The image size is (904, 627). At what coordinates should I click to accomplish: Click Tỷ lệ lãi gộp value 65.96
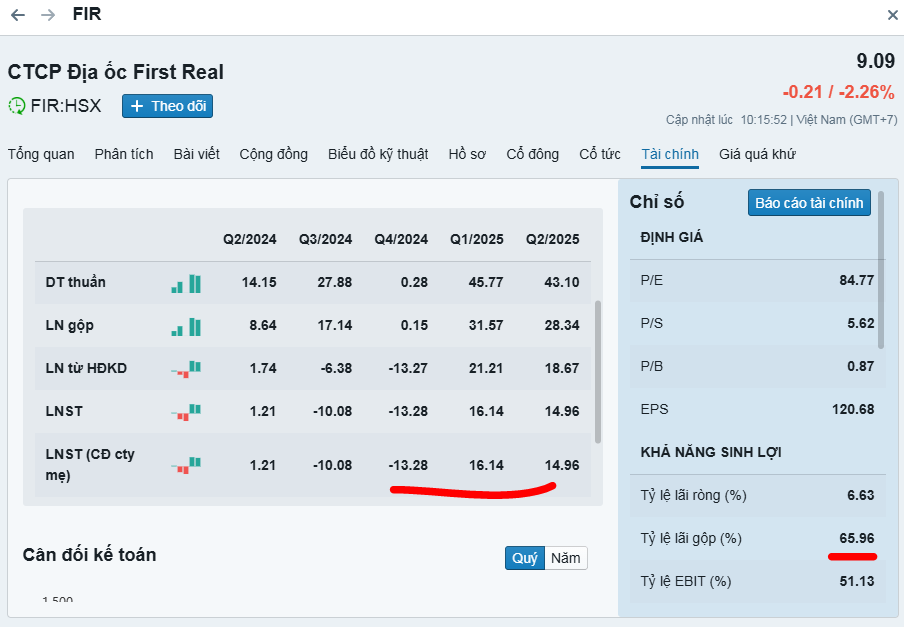coord(857,538)
